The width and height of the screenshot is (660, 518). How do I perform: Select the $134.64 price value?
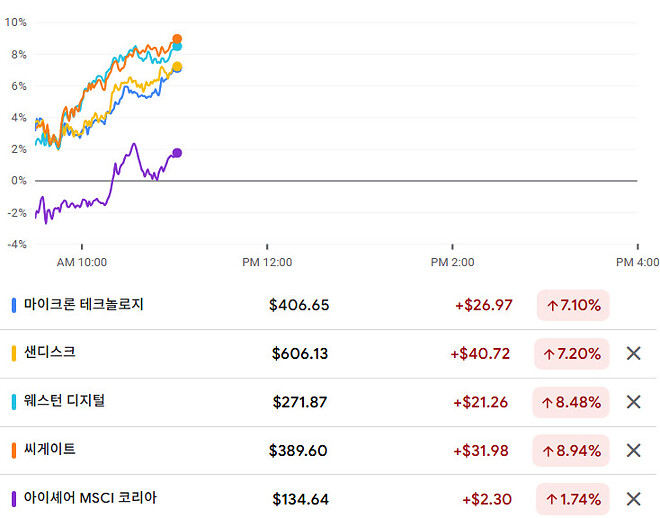(301, 499)
